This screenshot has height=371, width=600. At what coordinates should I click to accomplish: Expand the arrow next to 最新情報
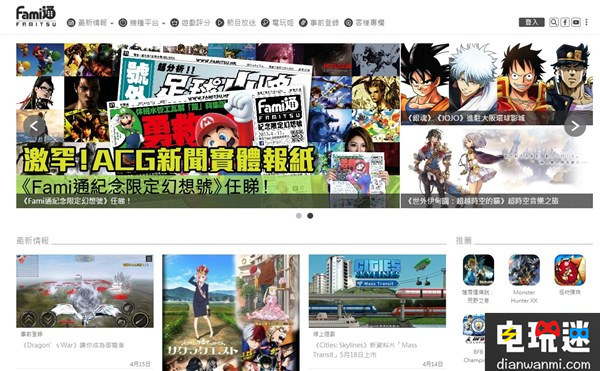112,23
